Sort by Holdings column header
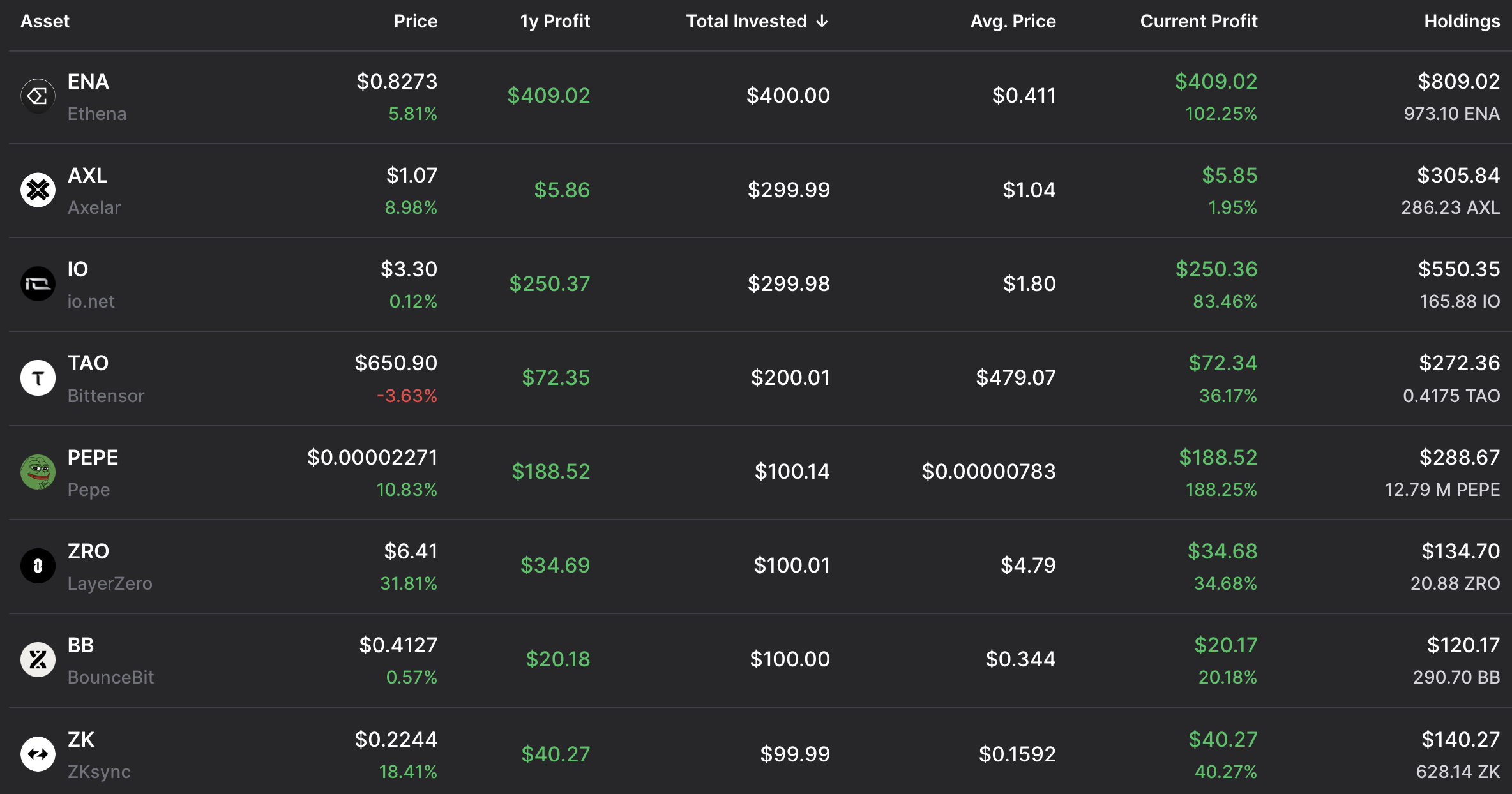The width and height of the screenshot is (1512, 794). point(1461,22)
